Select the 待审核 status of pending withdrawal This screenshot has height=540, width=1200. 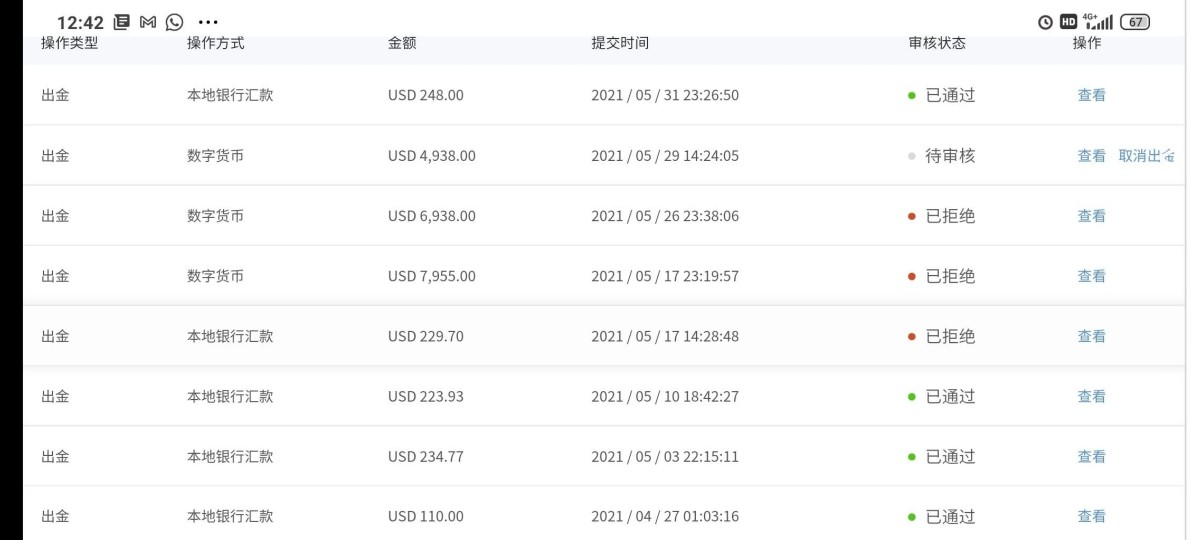[949, 156]
